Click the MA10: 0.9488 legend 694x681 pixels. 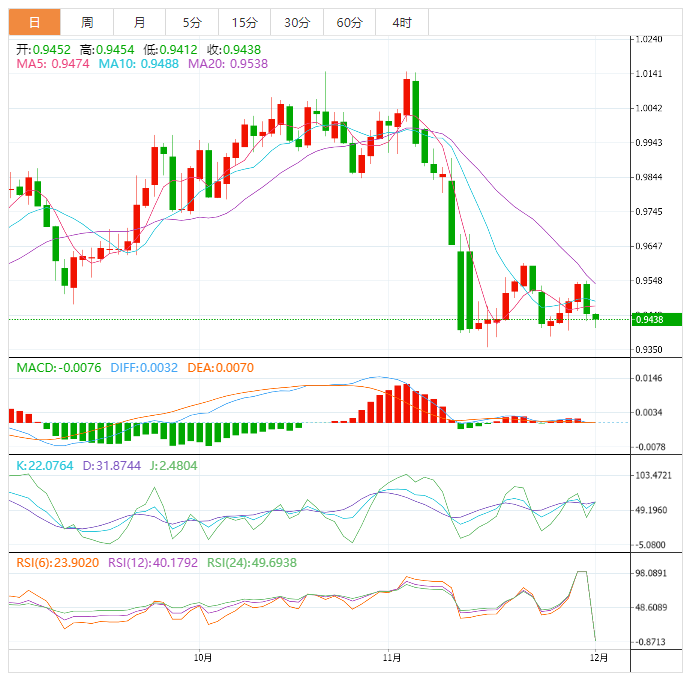139,64
